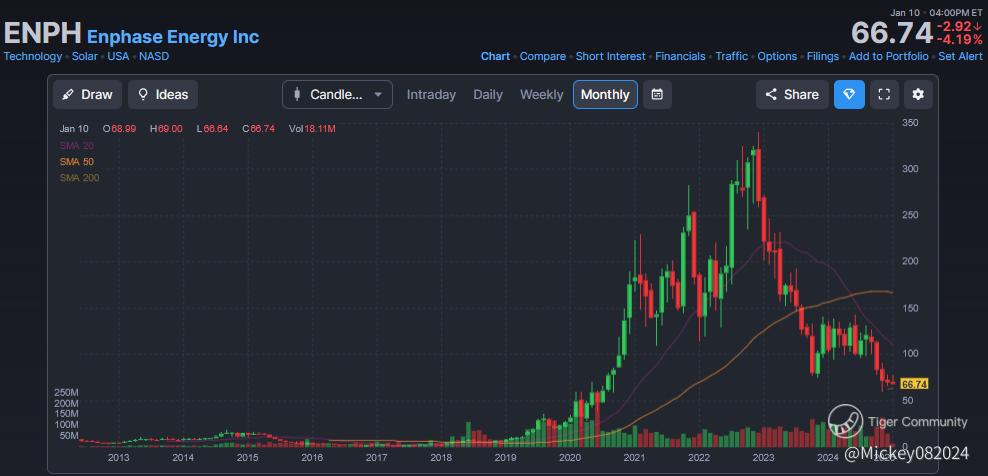This screenshot has width=988, height=476.
Task: Open the Filings link
Action: pyautogui.click(x=823, y=56)
